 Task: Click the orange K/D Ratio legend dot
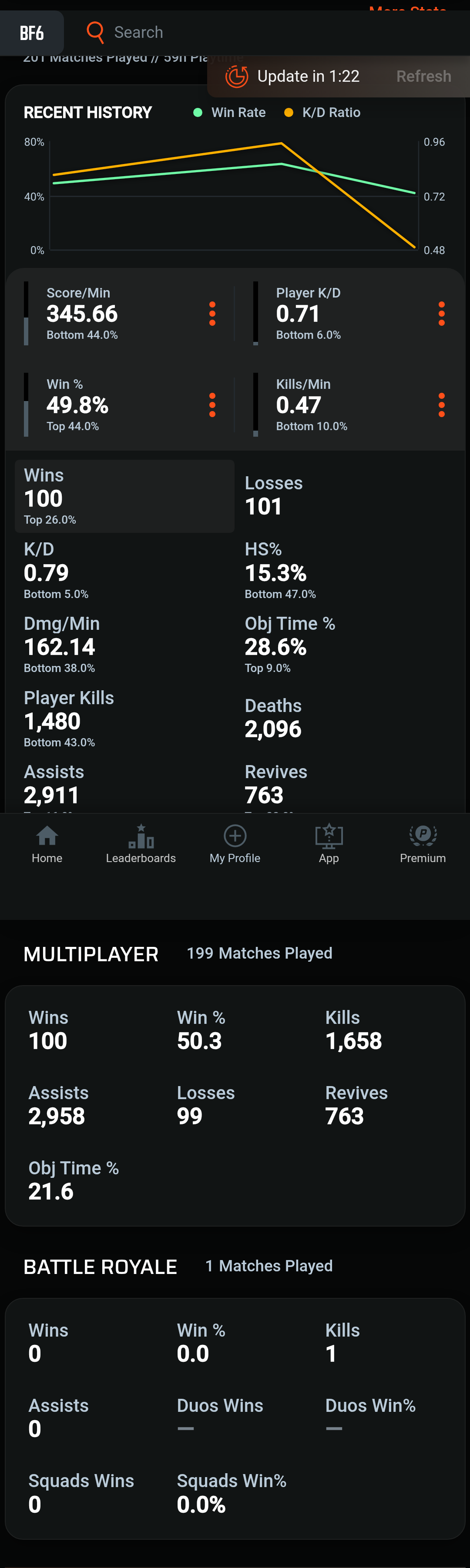tap(289, 113)
